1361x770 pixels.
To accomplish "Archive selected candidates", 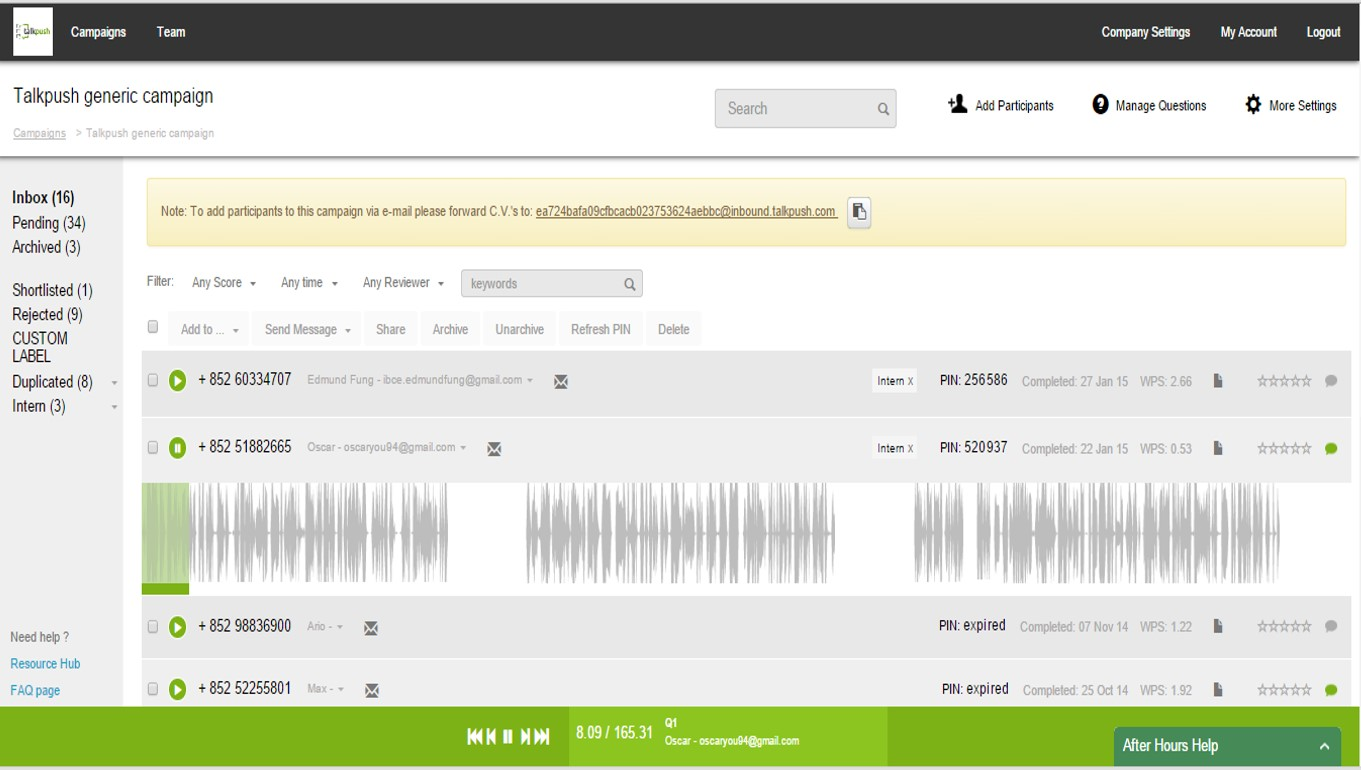I will [x=450, y=328].
